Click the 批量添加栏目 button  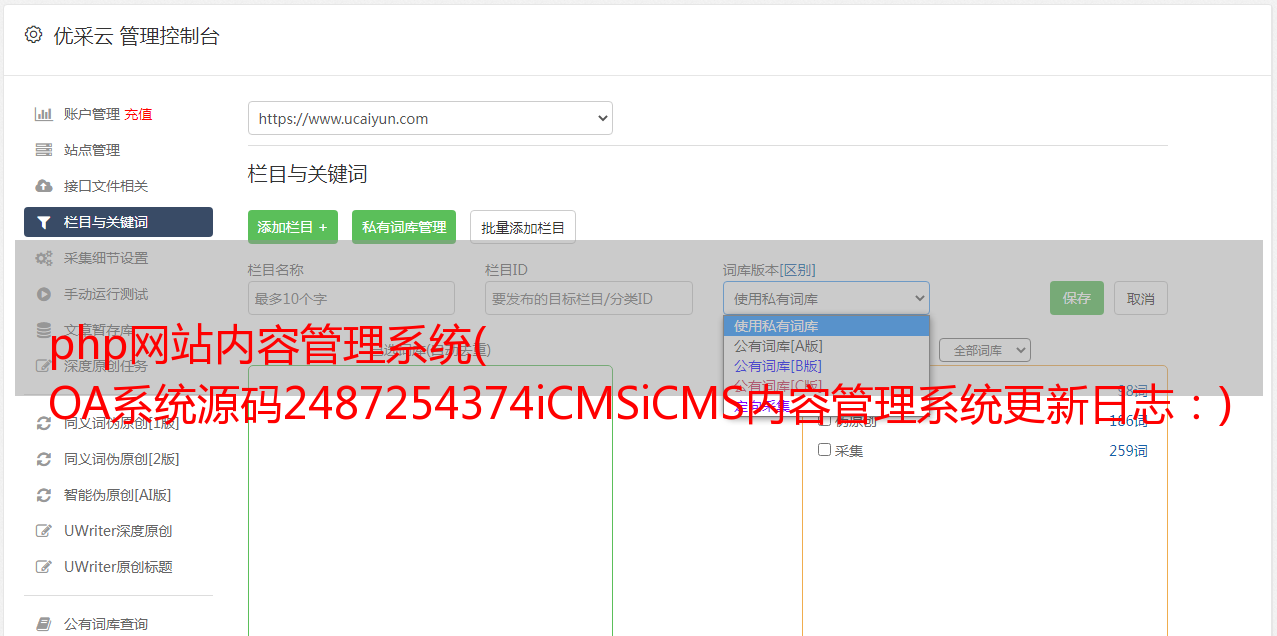[x=523, y=227]
